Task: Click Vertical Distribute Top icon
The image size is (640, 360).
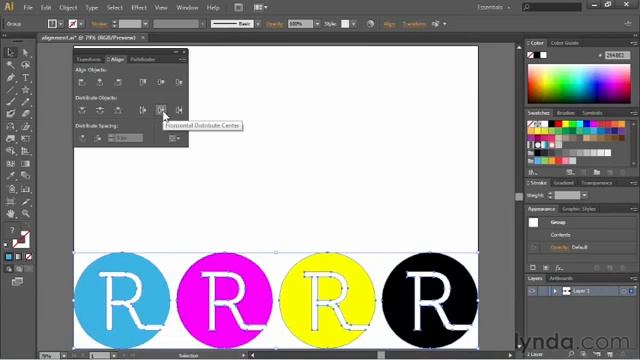Action: [82, 110]
